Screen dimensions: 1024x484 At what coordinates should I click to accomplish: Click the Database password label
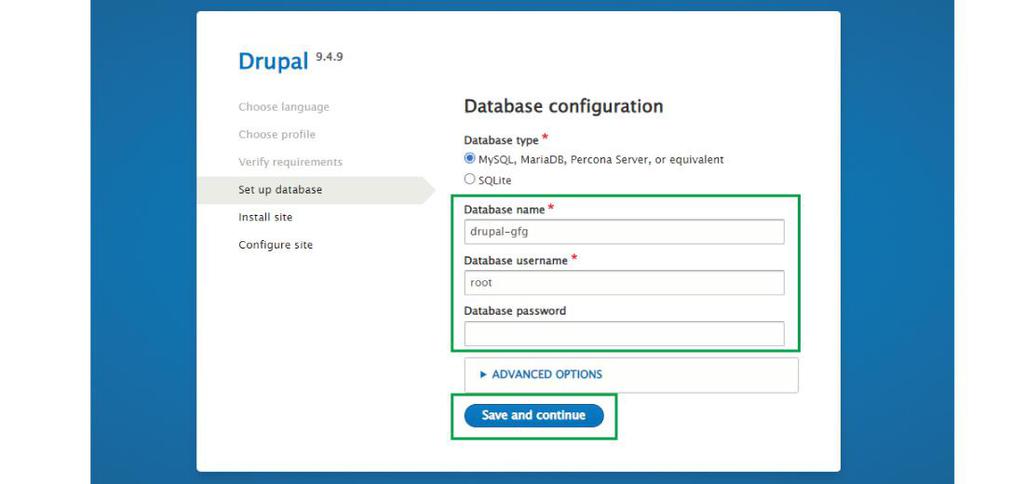coord(514,311)
